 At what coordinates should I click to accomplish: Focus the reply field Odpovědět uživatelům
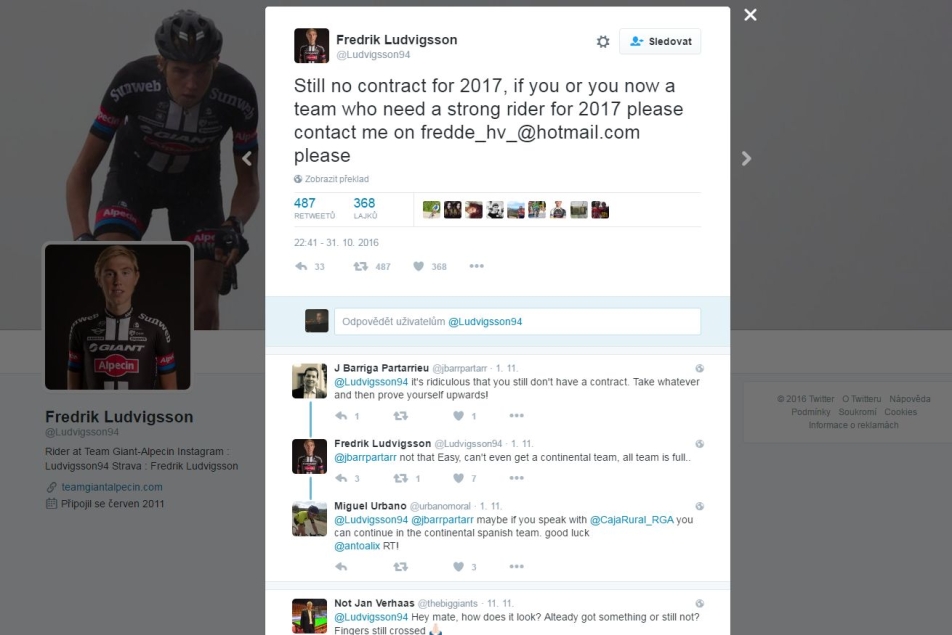click(x=517, y=321)
